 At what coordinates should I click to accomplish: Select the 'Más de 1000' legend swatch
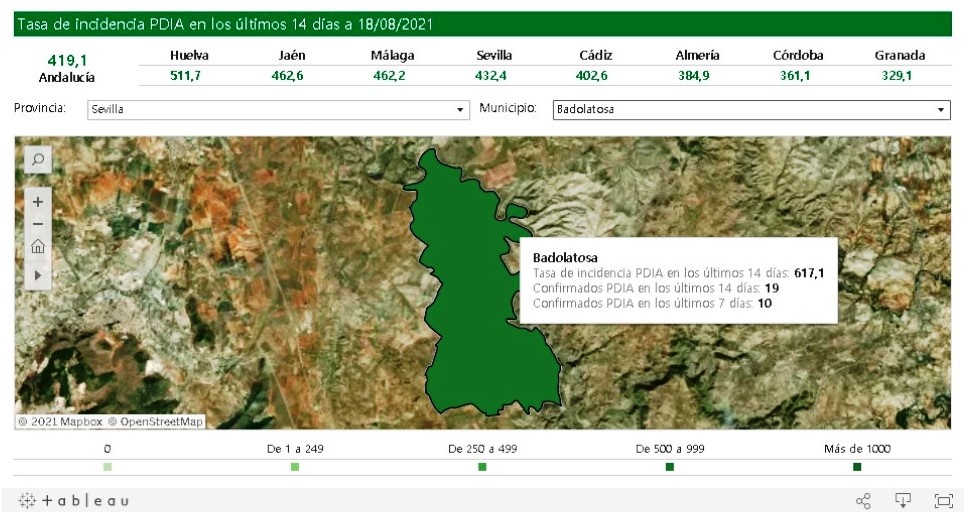[x=857, y=467]
